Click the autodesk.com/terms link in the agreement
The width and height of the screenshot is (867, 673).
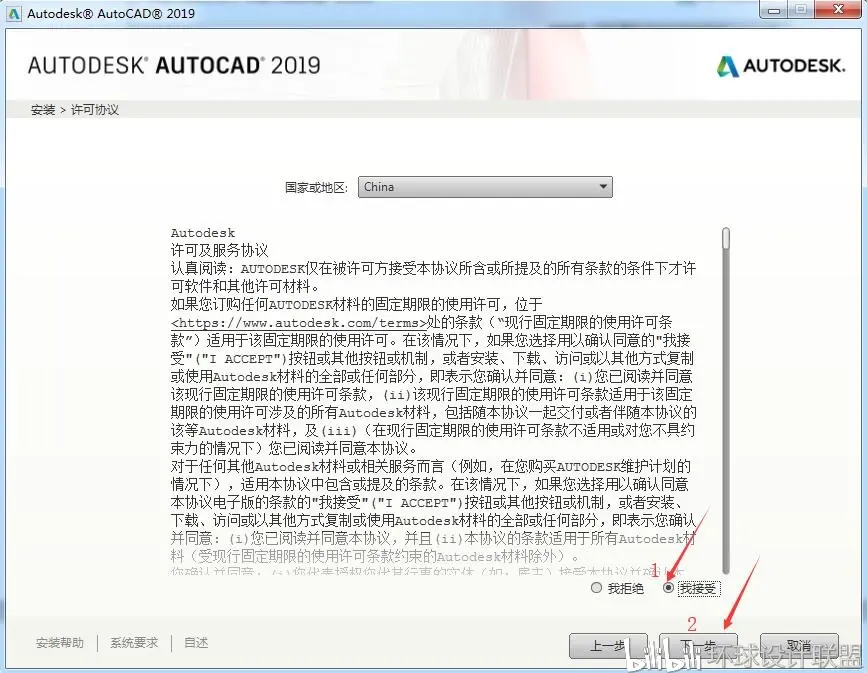point(299,323)
